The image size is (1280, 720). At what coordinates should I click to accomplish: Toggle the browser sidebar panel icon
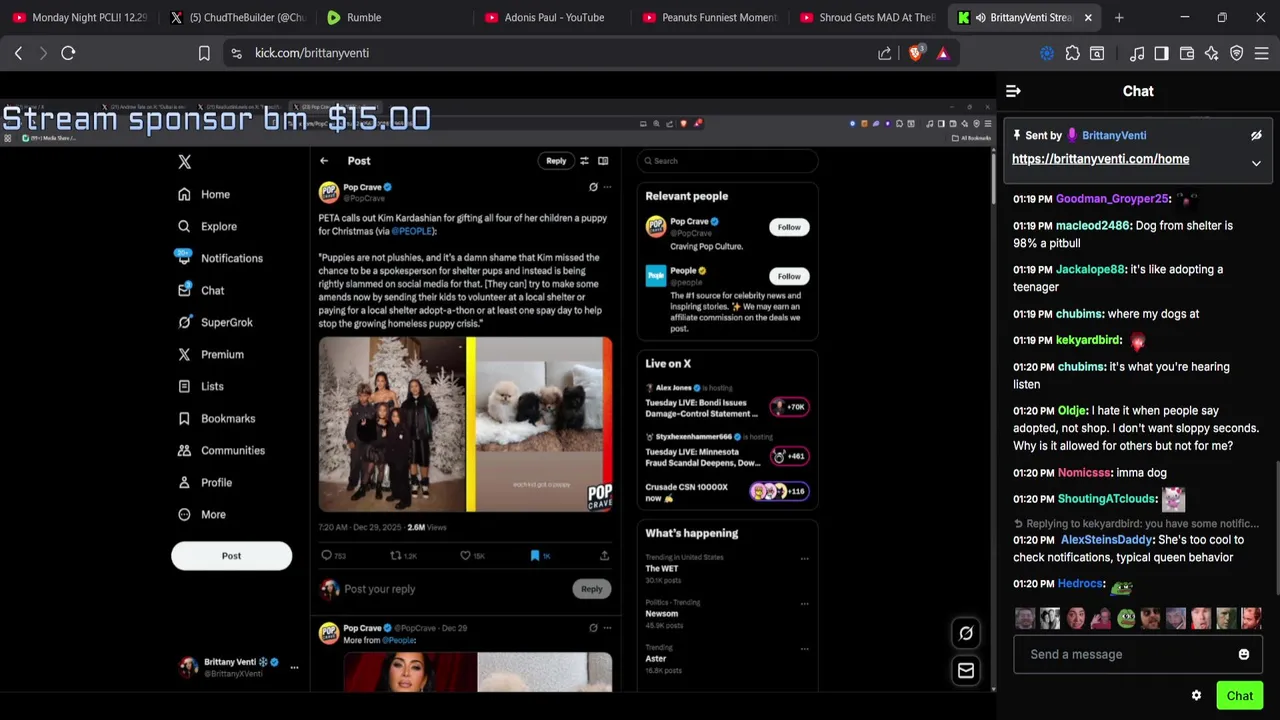1161,53
